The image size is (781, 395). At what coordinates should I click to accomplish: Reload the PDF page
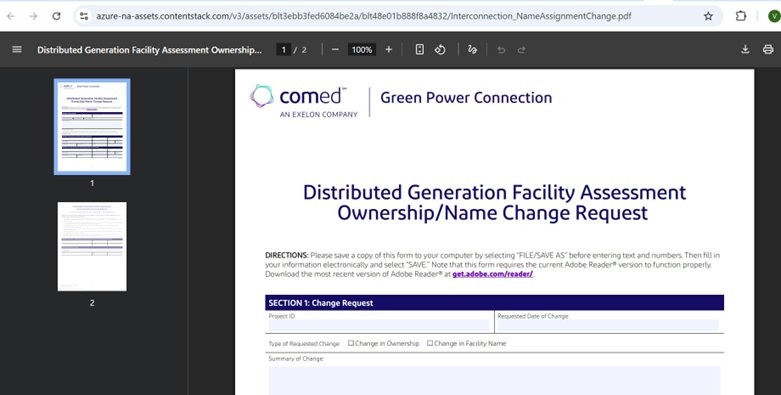point(56,16)
